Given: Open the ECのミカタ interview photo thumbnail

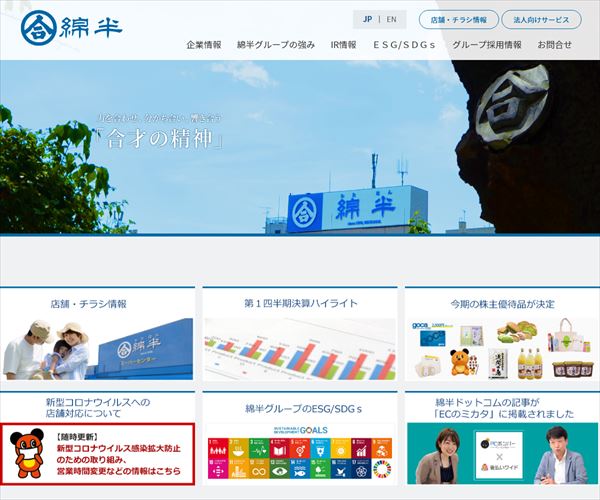Looking at the screenshot, I should pos(502,453).
